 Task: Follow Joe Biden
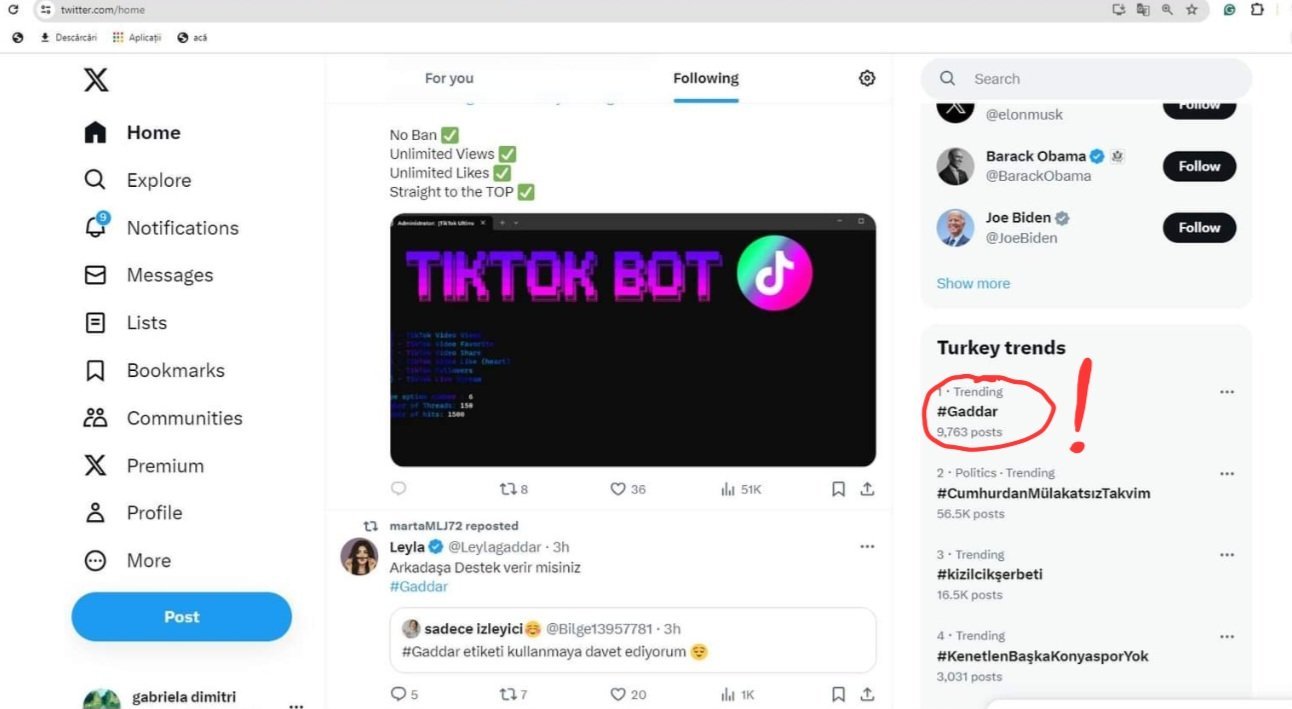pyautogui.click(x=1198, y=228)
